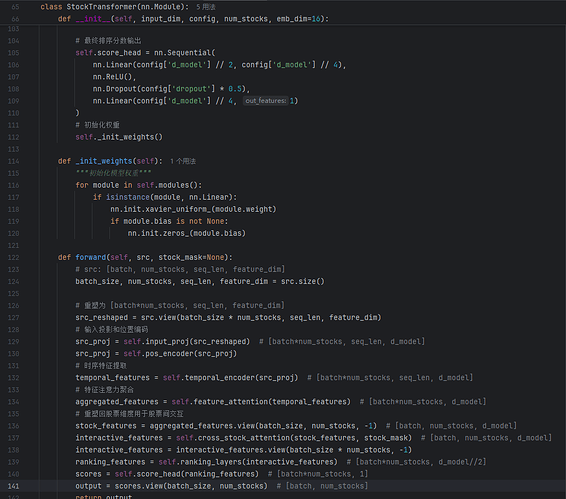
Task: Click the out_features inlay hint
Action: coord(266,101)
